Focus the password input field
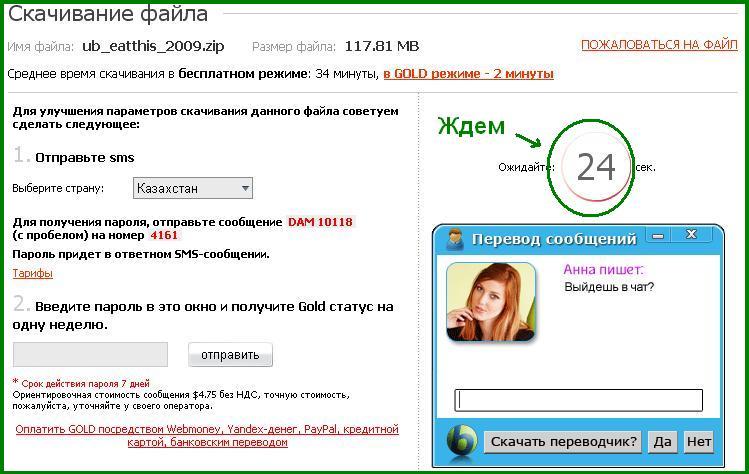The image size is (749, 474). tap(90, 354)
